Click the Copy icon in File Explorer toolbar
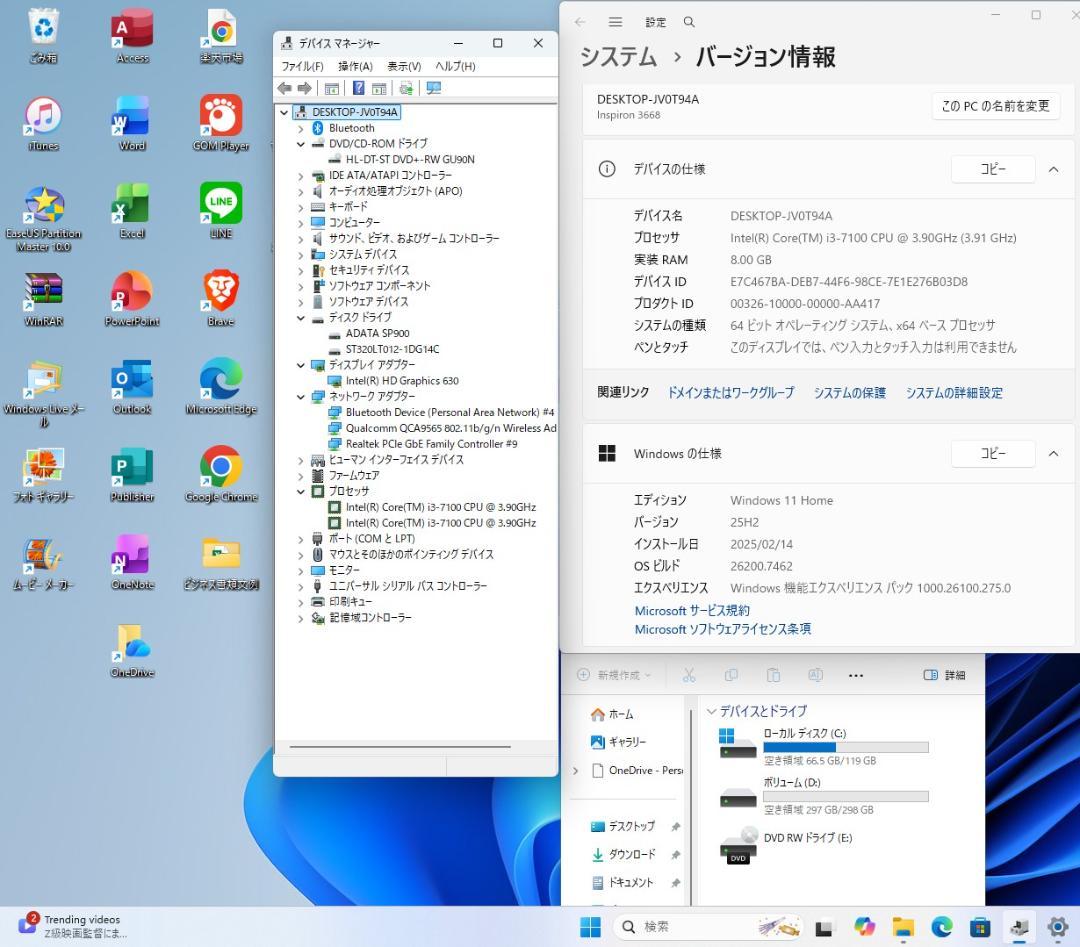The height and width of the screenshot is (947, 1080). coord(732,675)
